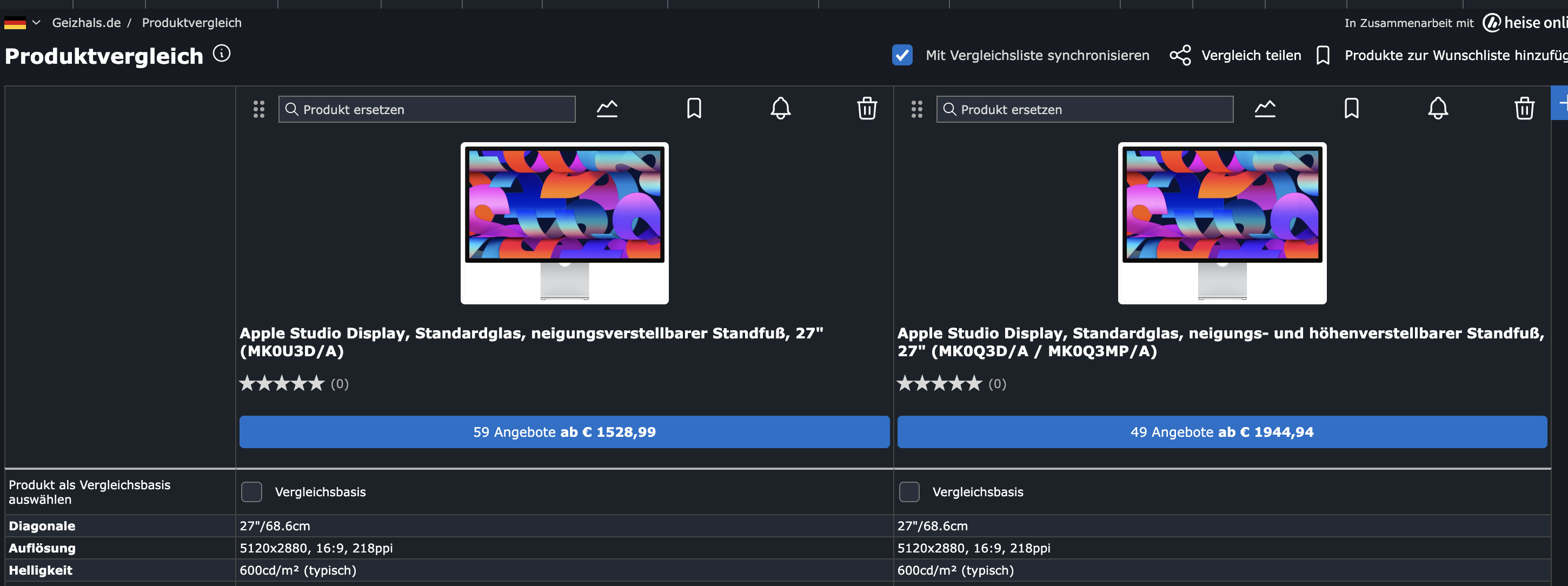Uncheck Mit Vergleichsliste synchronisieren checkbox

902,55
